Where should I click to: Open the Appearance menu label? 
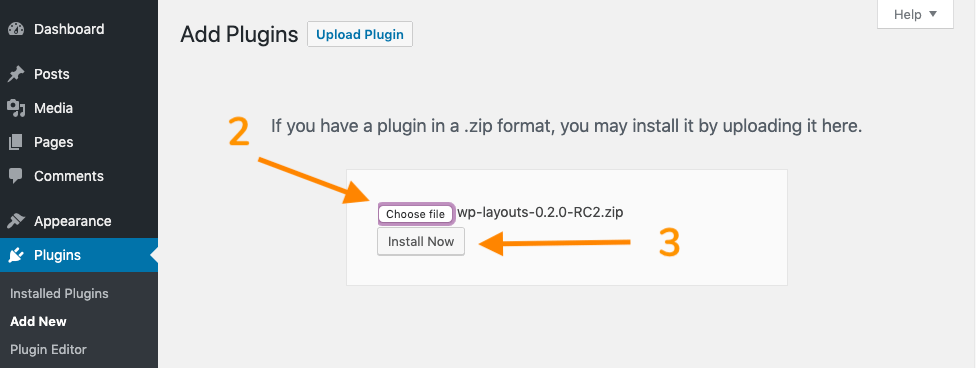pyautogui.click(x=73, y=221)
